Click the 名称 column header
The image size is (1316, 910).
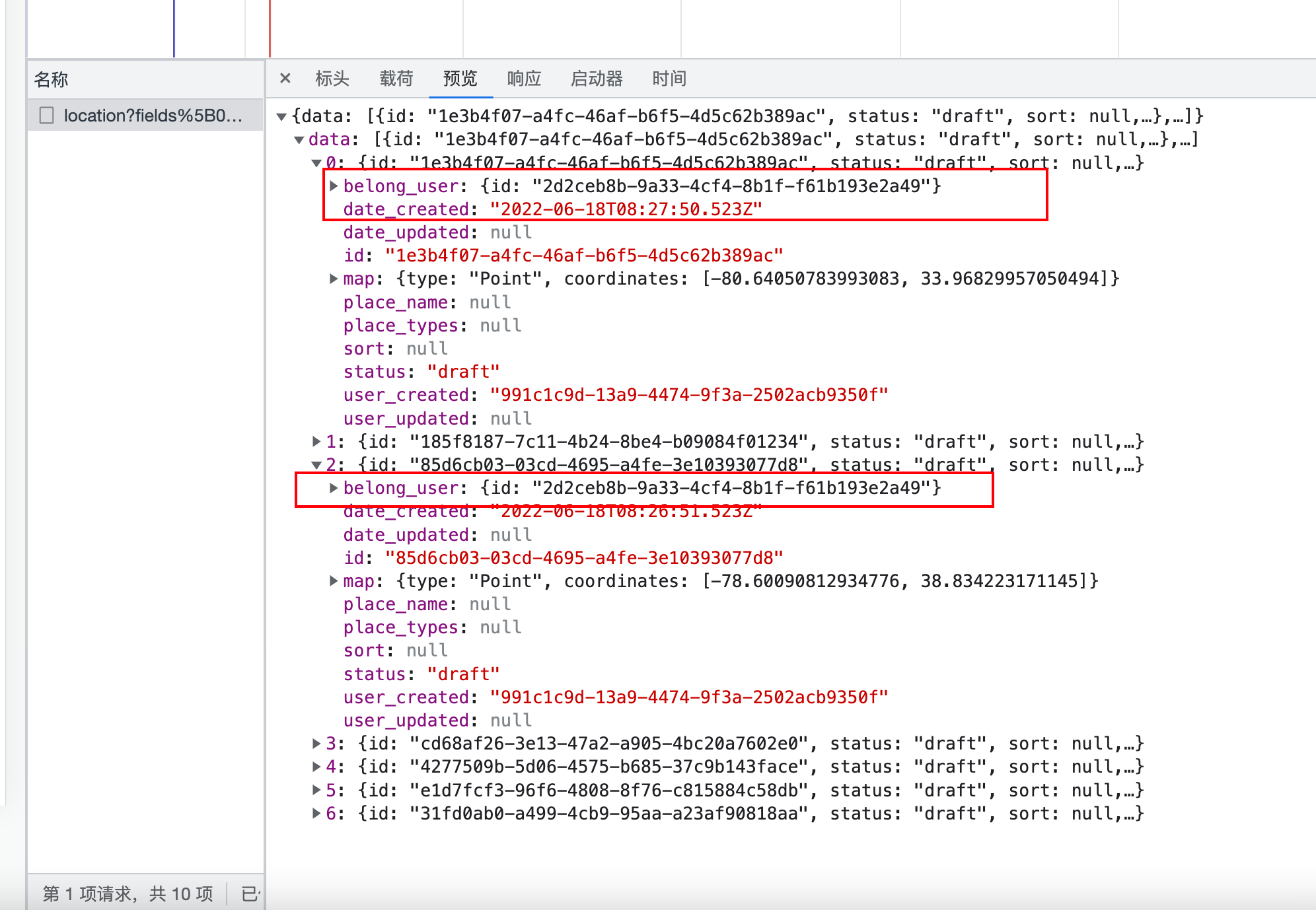(x=52, y=79)
